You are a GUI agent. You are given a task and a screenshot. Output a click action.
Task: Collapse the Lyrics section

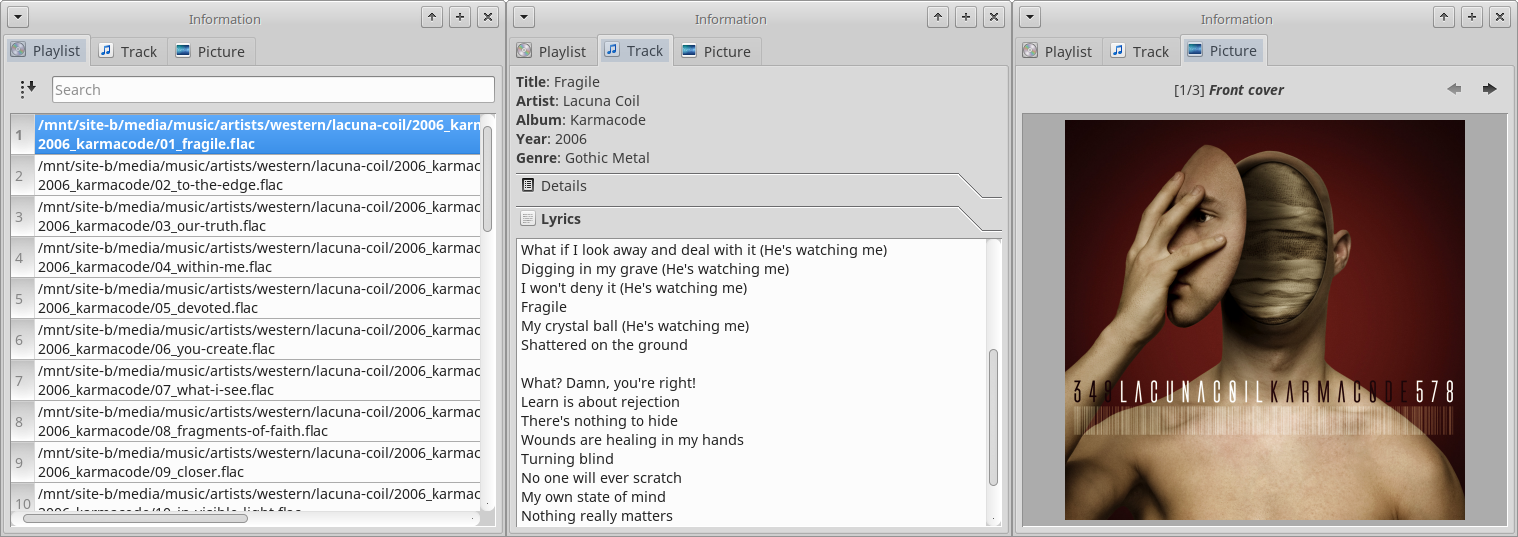[x=560, y=219]
